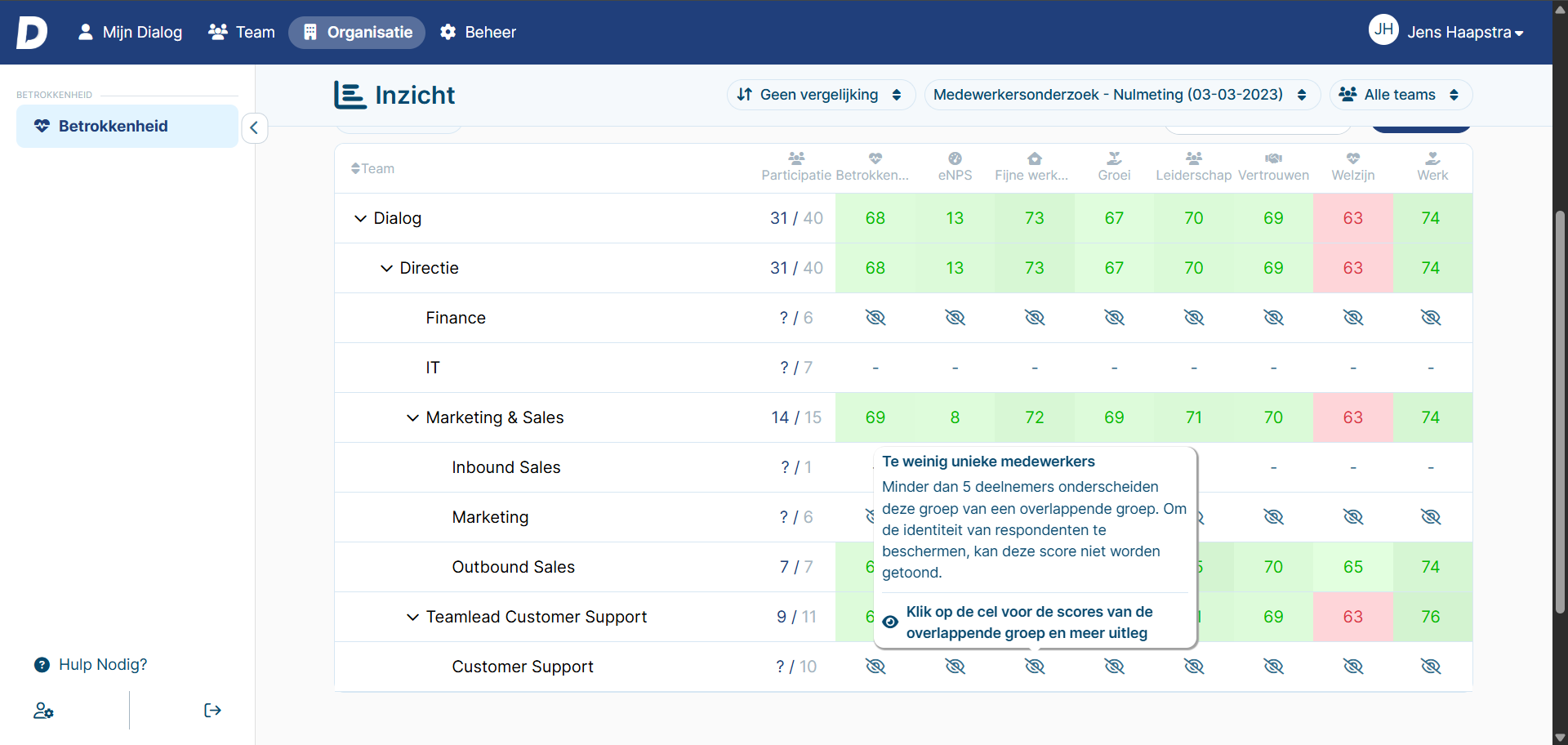Click hidden Groei eye icon for Finance
1568x745 pixels.
click(1114, 318)
